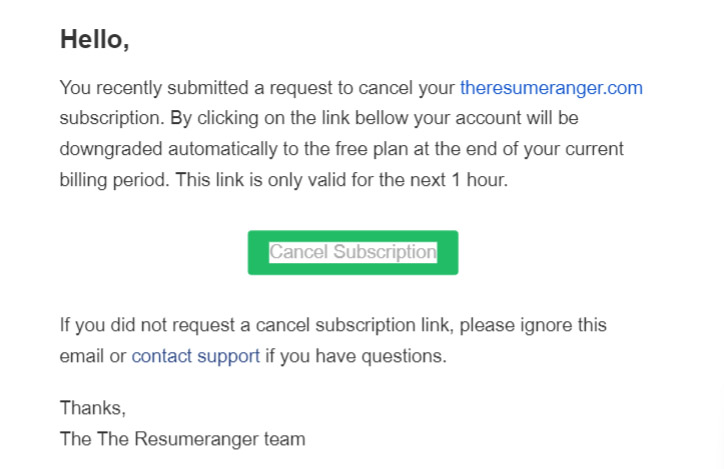Image resolution: width=724 pixels, height=469 pixels.
Task: Click the words billing period
Action: pos(114,180)
